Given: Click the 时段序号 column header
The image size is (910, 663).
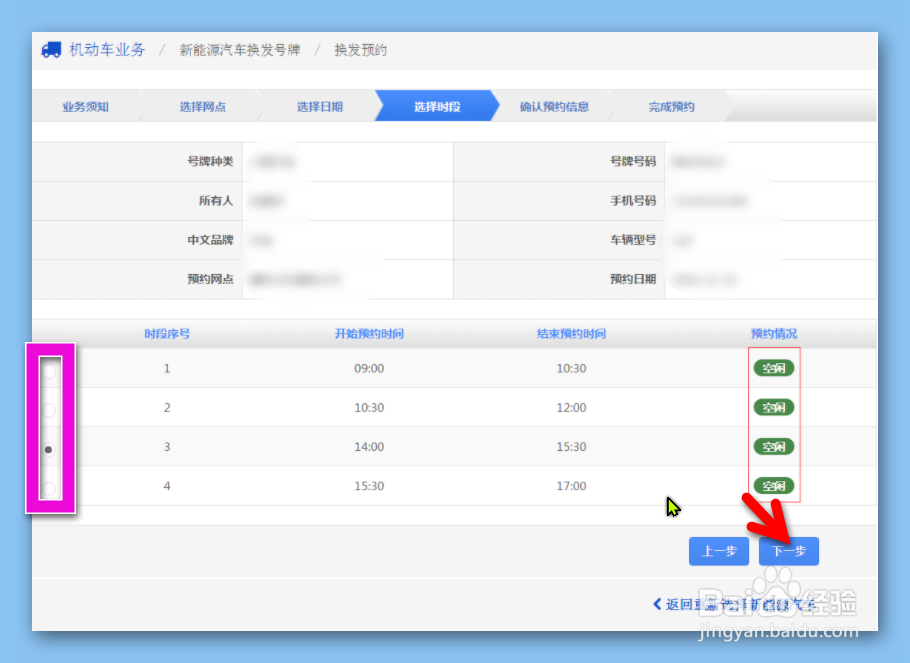Looking at the screenshot, I should coord(167,334).
